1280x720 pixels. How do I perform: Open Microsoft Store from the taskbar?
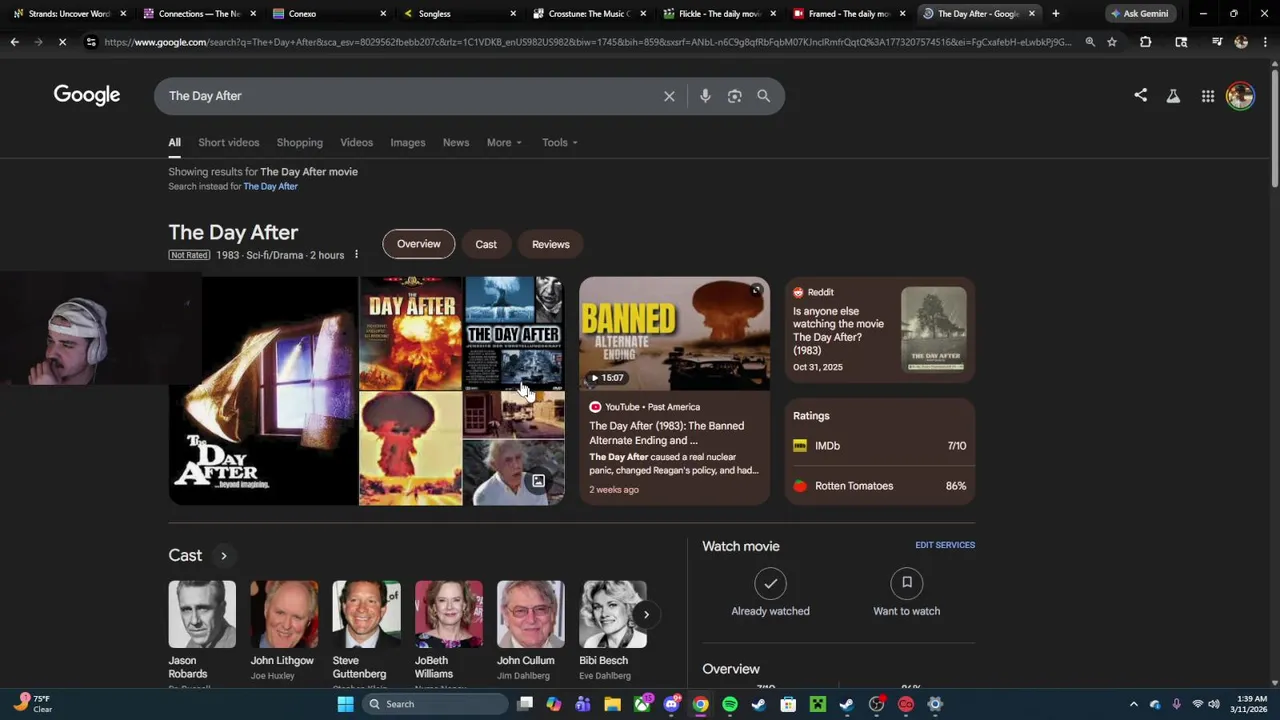(788, 704)
